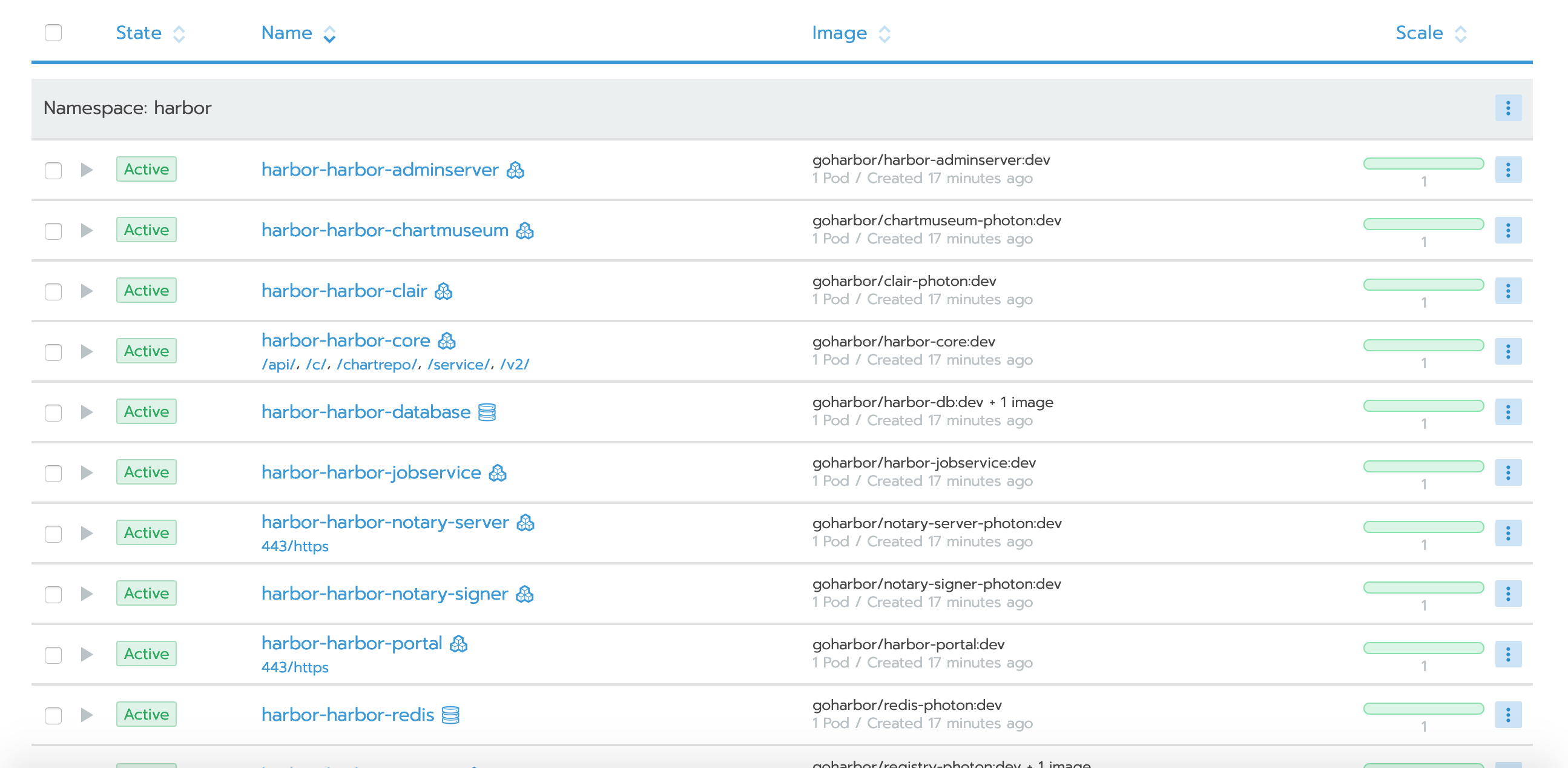Sort table by Name column
The image size is (1568, 768).
(x=298, y=33)
